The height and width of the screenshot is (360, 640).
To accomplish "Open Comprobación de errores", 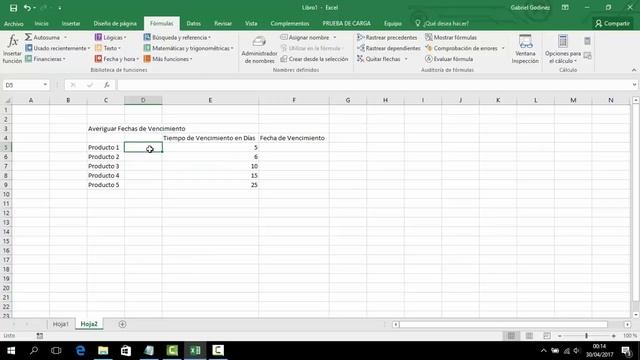I will pos(461,48).
